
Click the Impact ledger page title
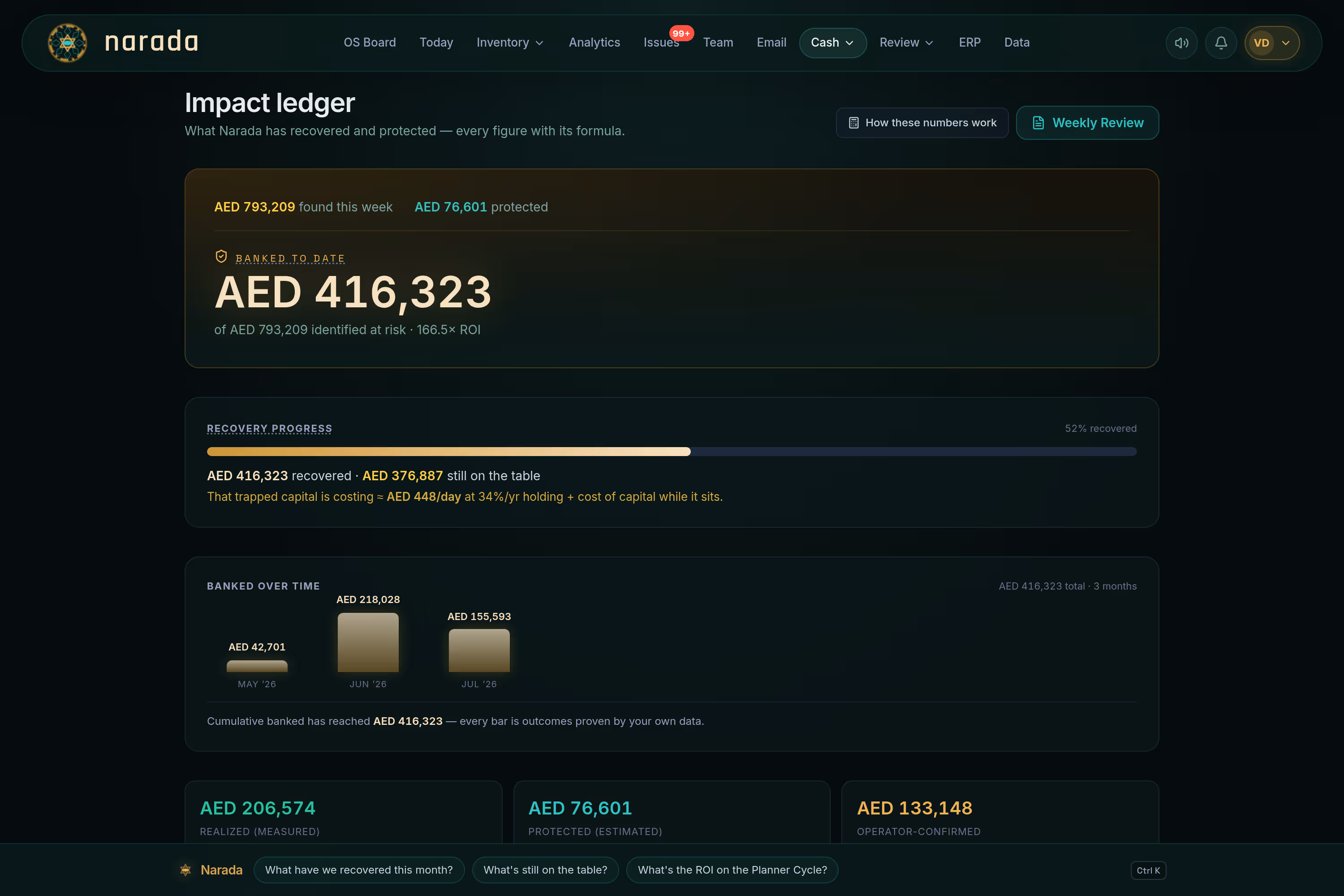[270, 103]
